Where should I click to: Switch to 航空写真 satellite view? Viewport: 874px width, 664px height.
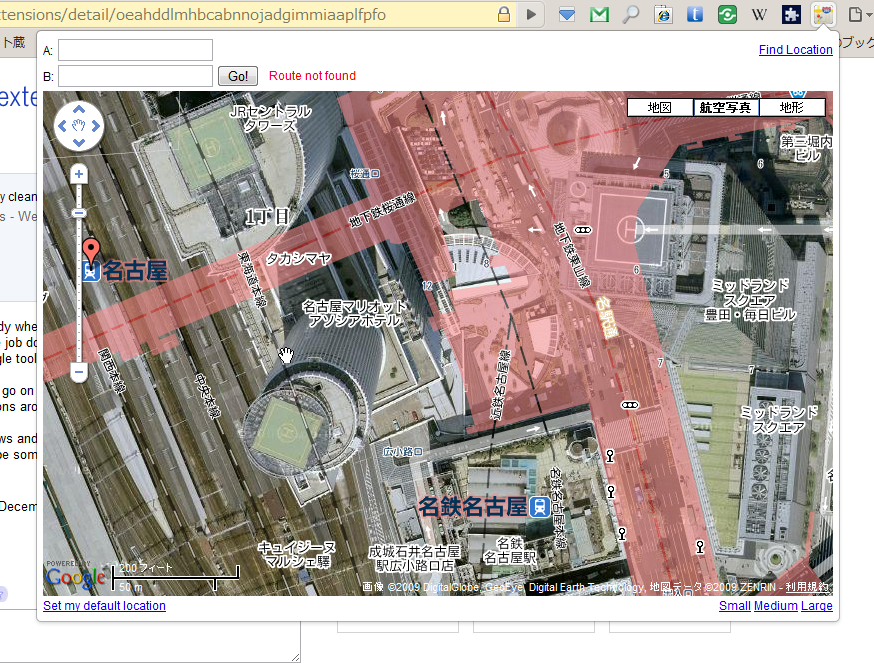(x=726, y=108)
